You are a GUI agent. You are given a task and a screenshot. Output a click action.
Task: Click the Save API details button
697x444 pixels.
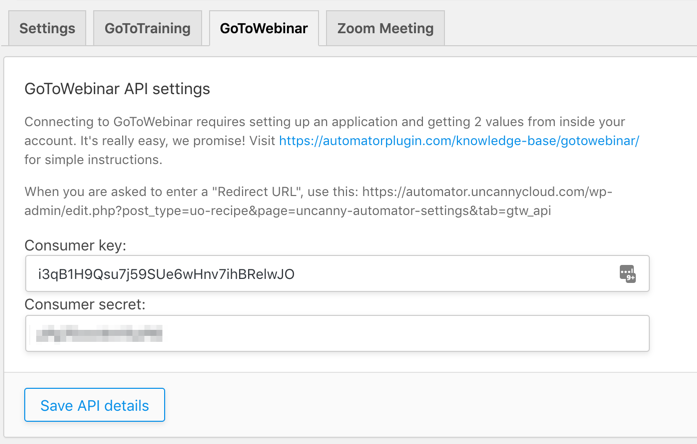[x=95, y=405]
